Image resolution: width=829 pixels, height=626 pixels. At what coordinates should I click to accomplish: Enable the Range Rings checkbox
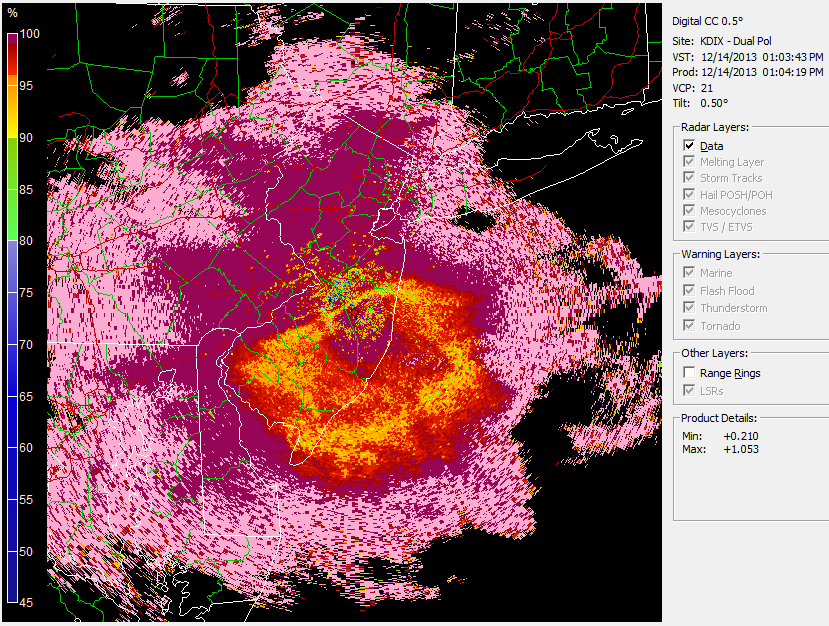689,372
